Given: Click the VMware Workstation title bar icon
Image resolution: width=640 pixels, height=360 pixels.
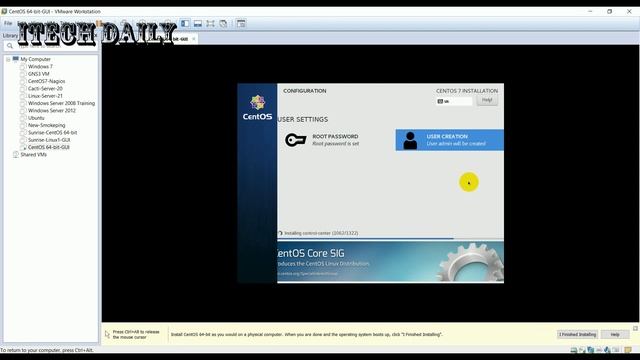Looking at the screenshot, I should click(x=4, y=11).
